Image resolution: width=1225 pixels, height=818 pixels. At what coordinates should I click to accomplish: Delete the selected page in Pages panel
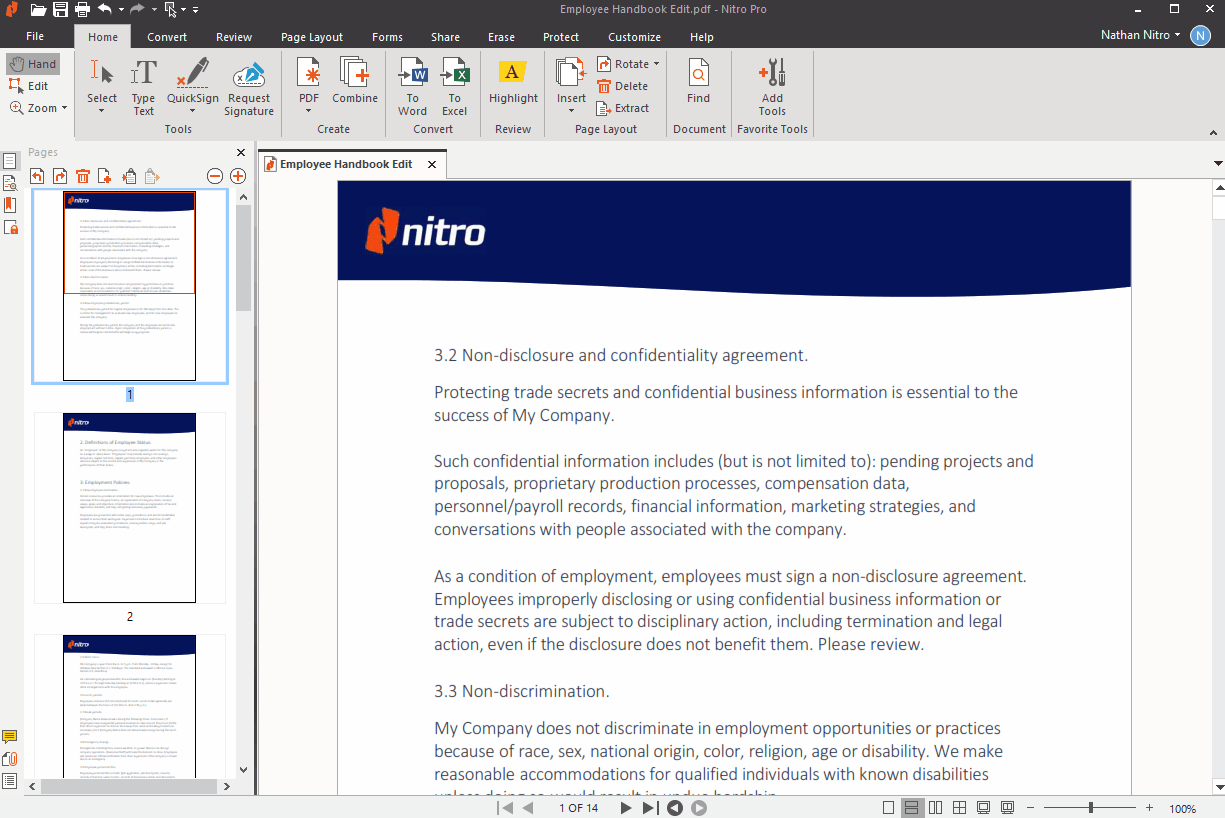click(82, 175)
